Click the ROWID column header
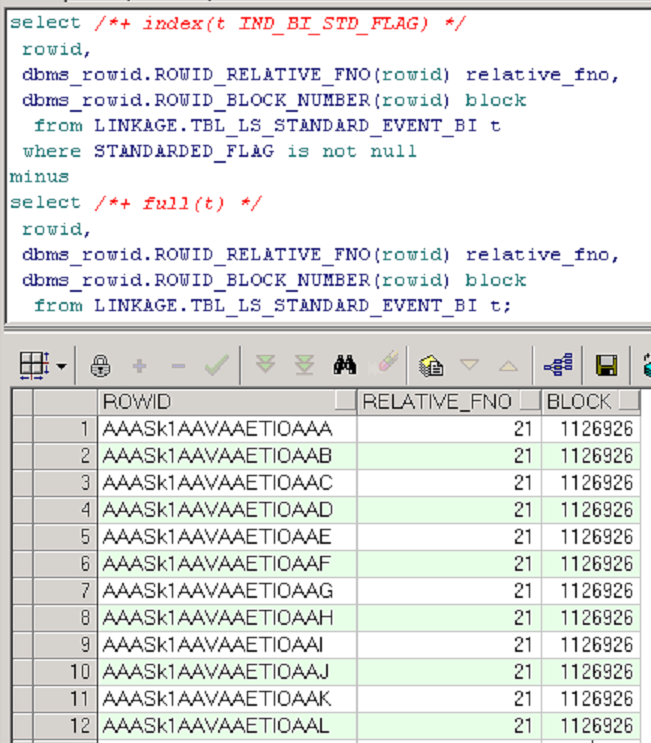The width and height of the screenshot is (651, 743). tap(215, 402)
